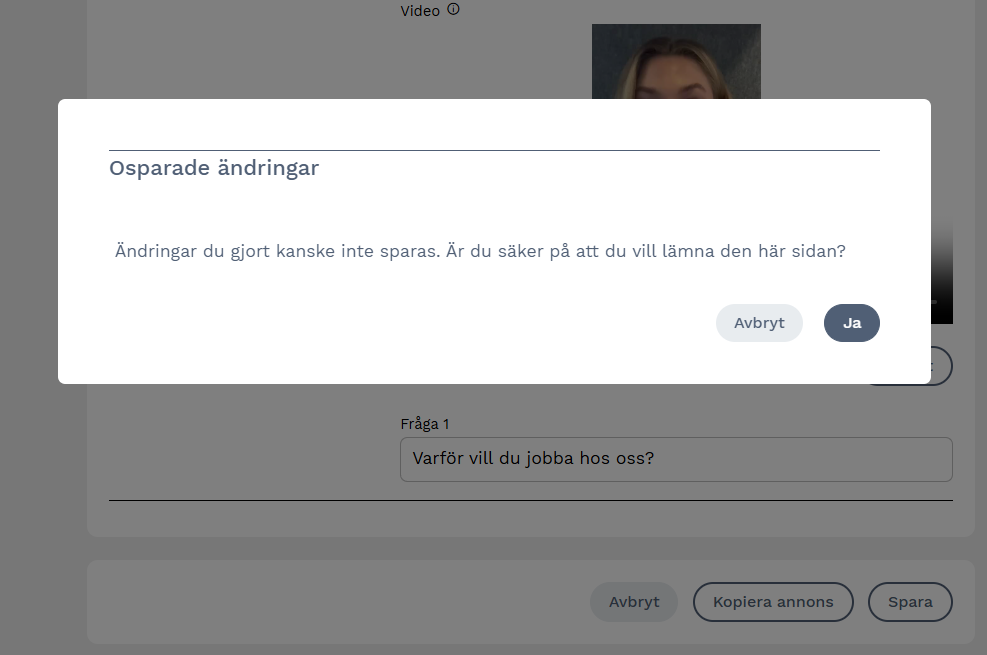Click the partly hidden button behind dialog corner
987x655 pixels.
click(x=941, y=366)
